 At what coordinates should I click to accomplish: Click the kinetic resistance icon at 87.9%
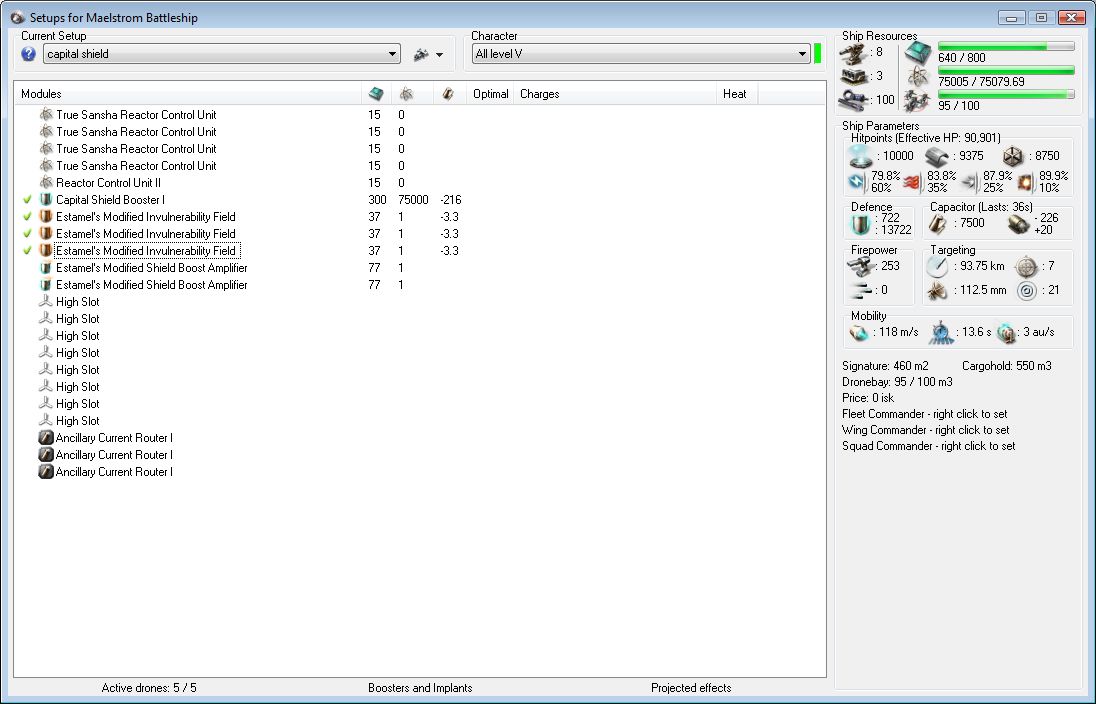[x=969, y=182]
